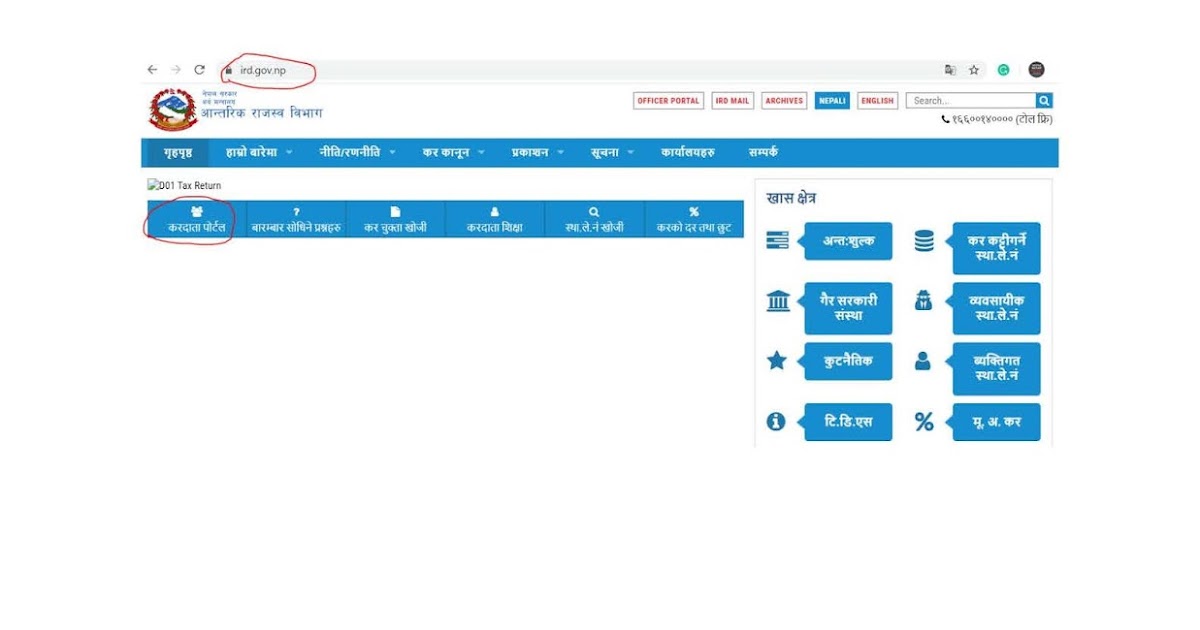Open स्था.ले.नं खोजी search tab

594,219
